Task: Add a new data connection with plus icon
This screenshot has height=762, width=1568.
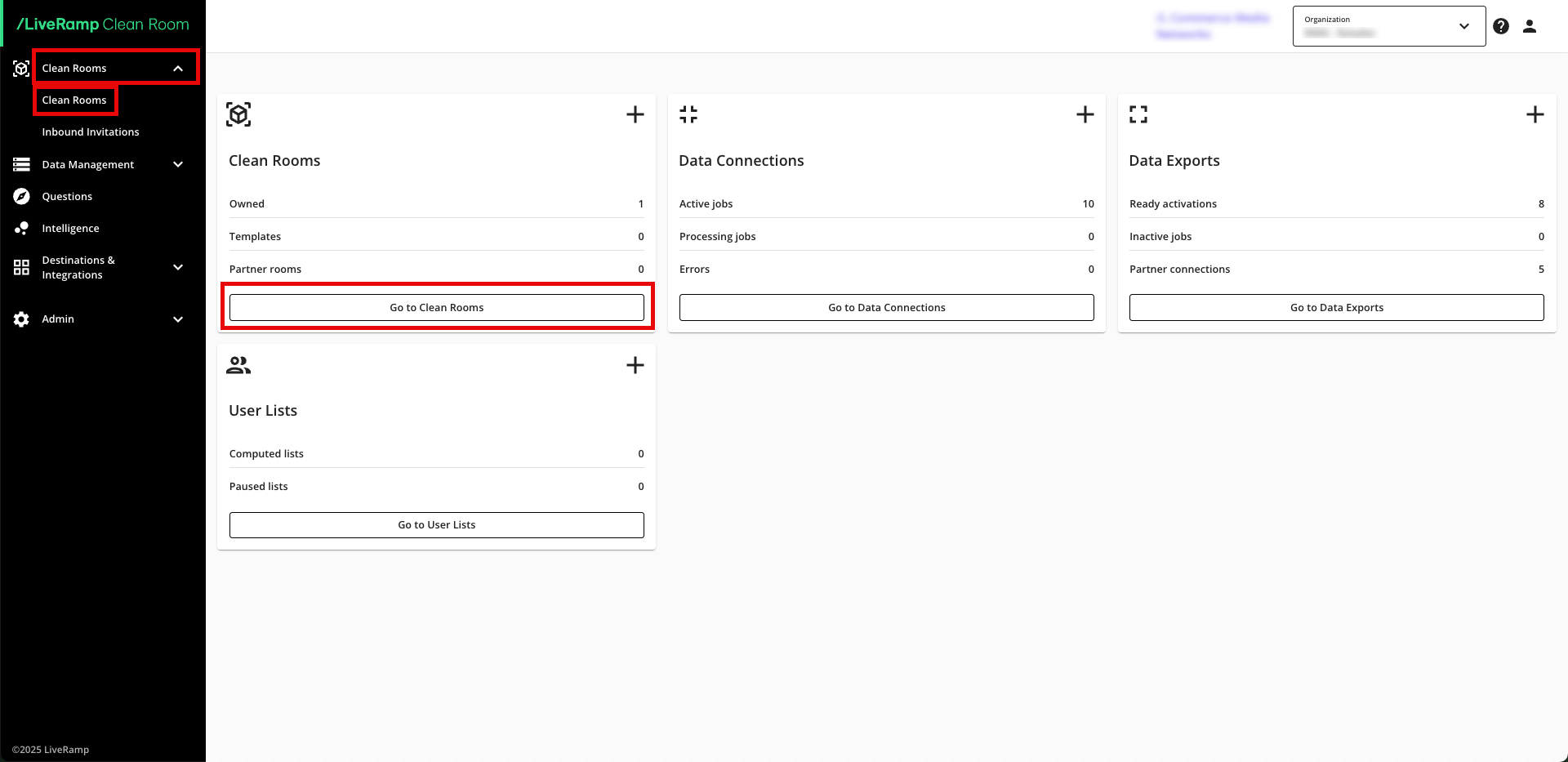Action: coord(1085,114)
